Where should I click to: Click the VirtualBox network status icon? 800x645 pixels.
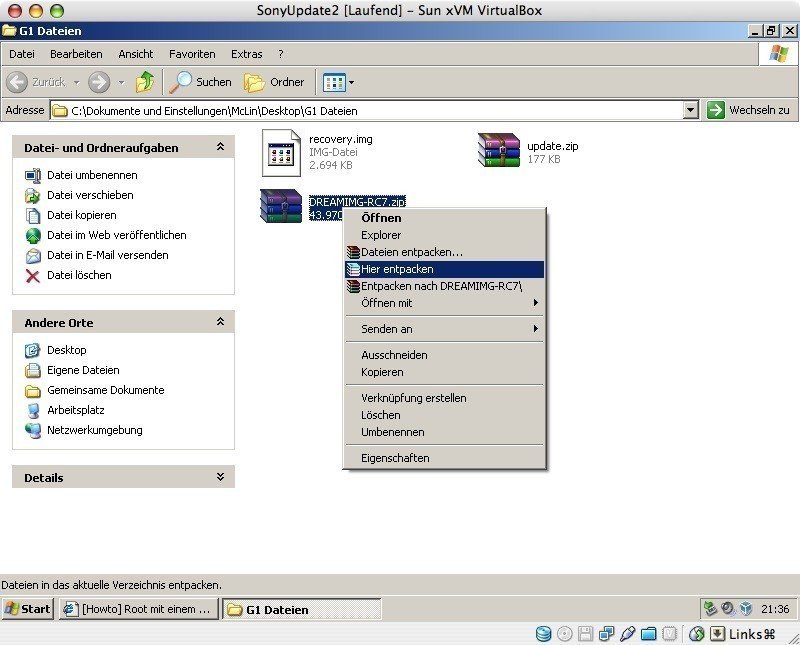pyautogui.click(x=606, y=634)
